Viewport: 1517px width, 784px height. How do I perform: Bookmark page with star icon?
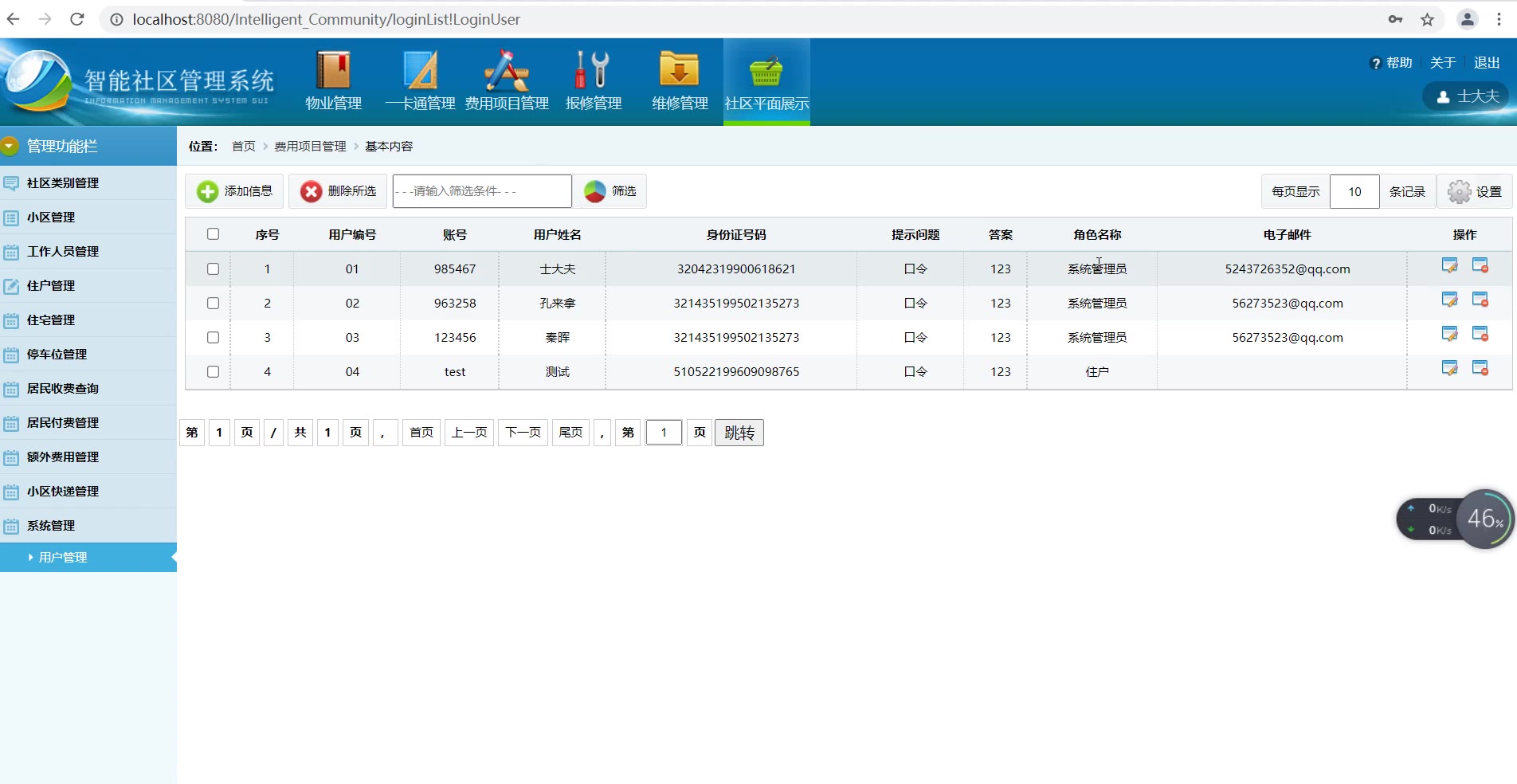[x=1427, y=19]
